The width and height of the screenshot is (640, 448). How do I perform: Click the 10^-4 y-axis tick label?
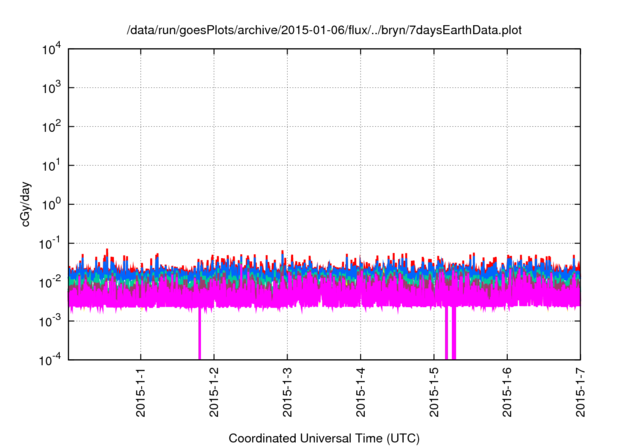click(x=50, y=360)
